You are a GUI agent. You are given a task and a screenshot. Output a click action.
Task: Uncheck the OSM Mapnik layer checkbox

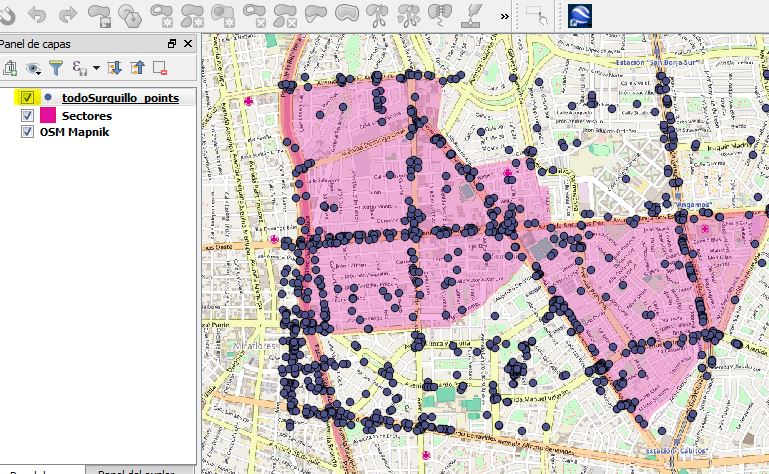point(27,132)
